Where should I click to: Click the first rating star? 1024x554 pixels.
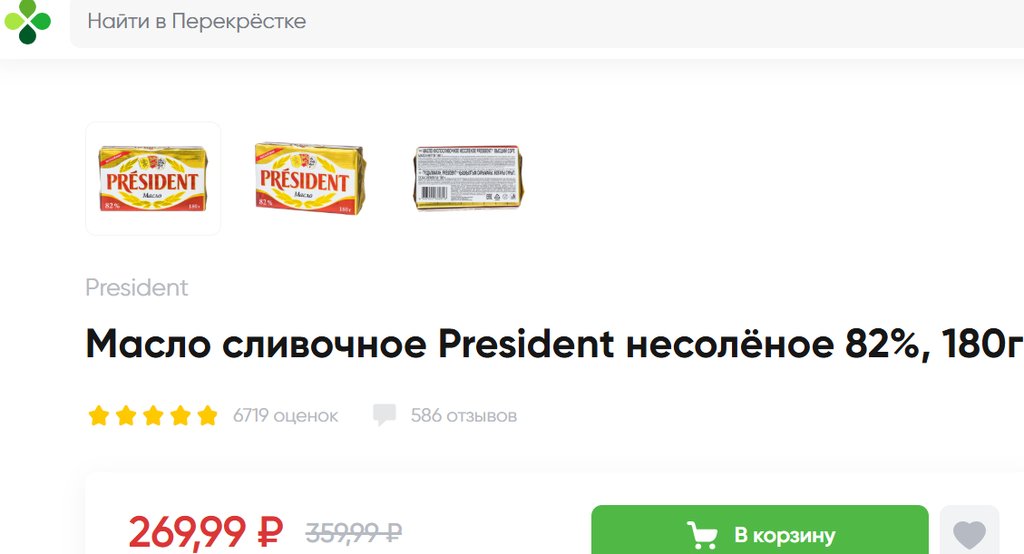coord(99,416)
